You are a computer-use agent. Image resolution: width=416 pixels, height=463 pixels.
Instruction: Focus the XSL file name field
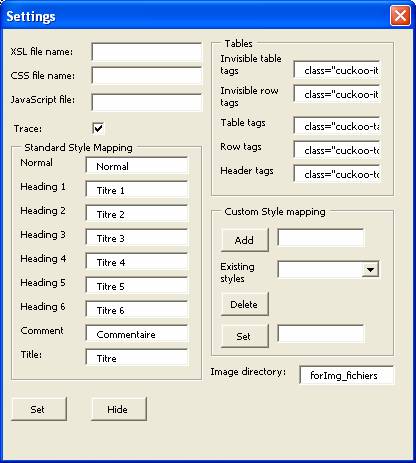(147, 52)
